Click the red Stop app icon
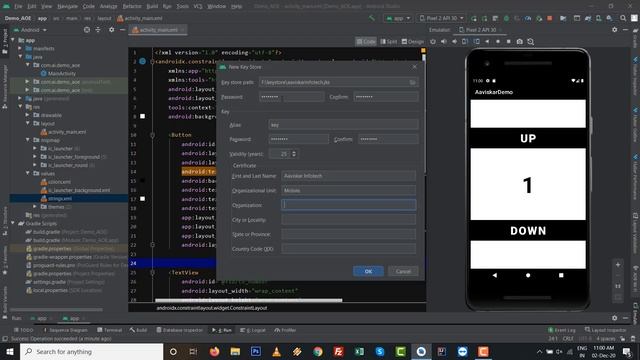640x360 pixels. coord(549,18)
